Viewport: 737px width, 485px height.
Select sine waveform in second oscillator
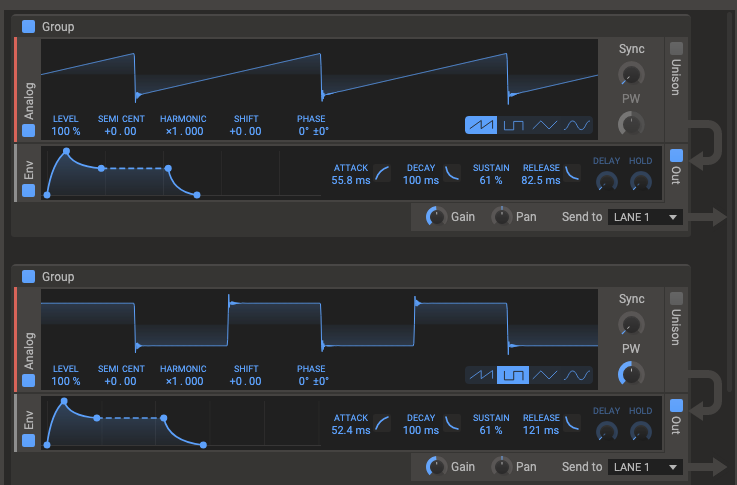(x=577, y=375)
